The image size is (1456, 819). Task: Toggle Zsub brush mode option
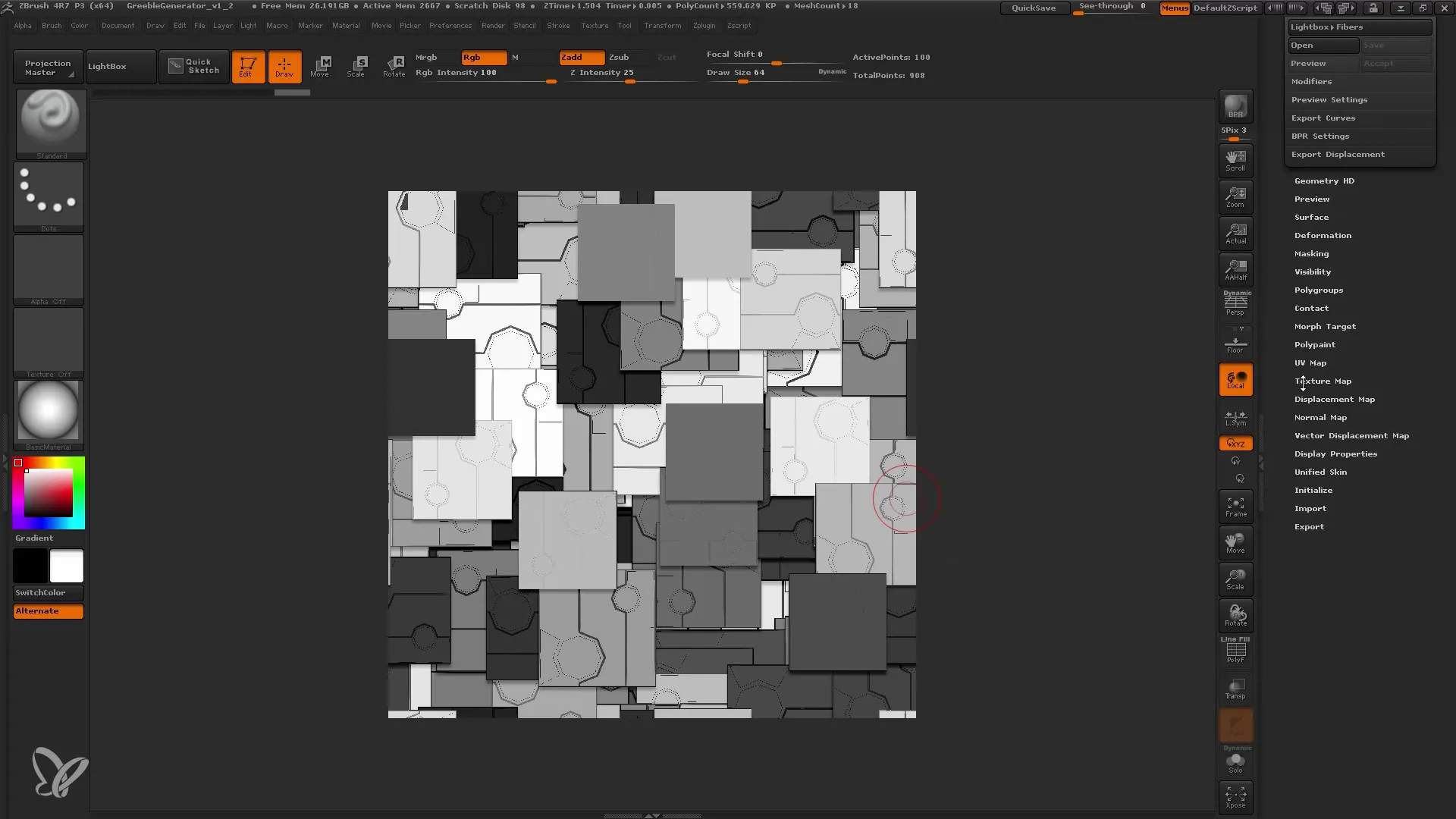click(618, 56)
